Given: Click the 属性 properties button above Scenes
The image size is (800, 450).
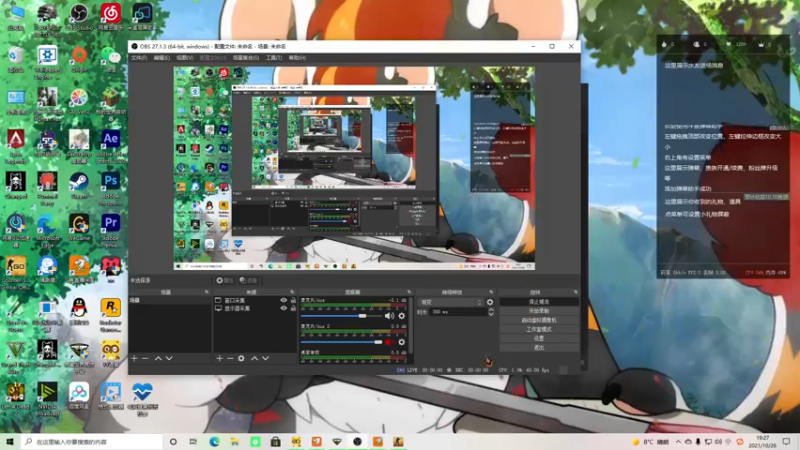Looking at the screenshot, I should click(x=224, y=281).
